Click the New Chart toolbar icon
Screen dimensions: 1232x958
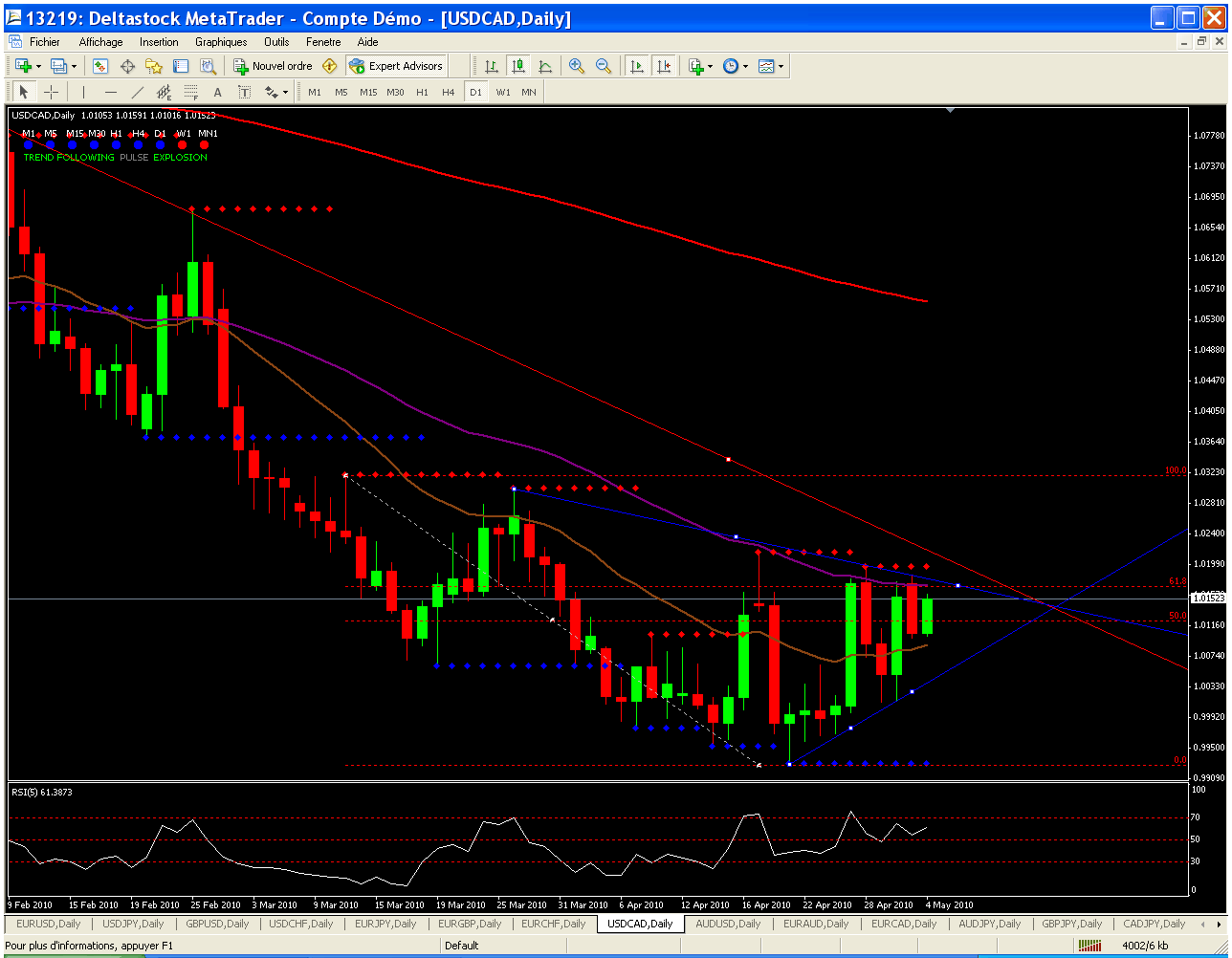click(22, 66)
